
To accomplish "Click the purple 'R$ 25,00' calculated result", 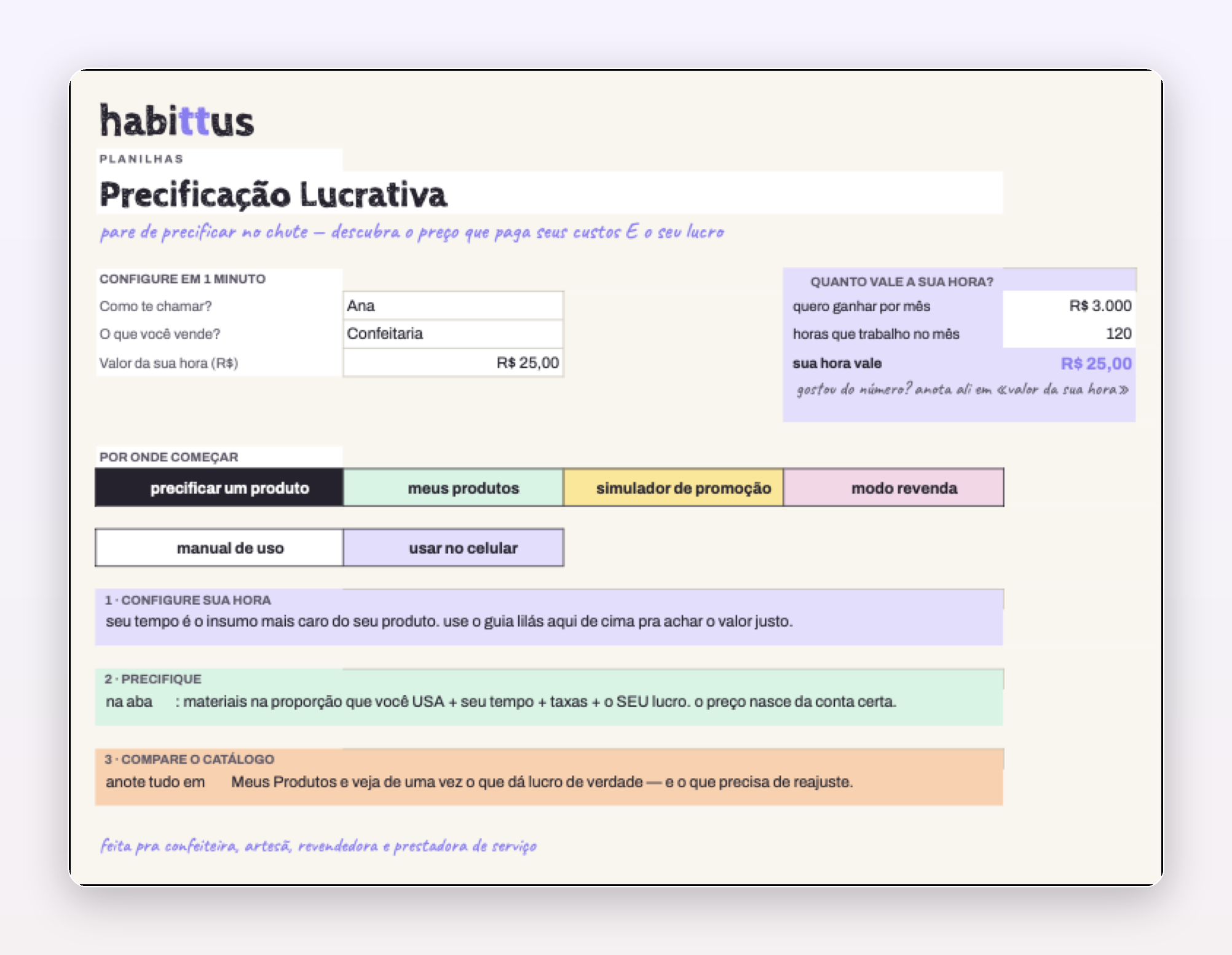I will pyautogui.click(x=1096, y=363).
